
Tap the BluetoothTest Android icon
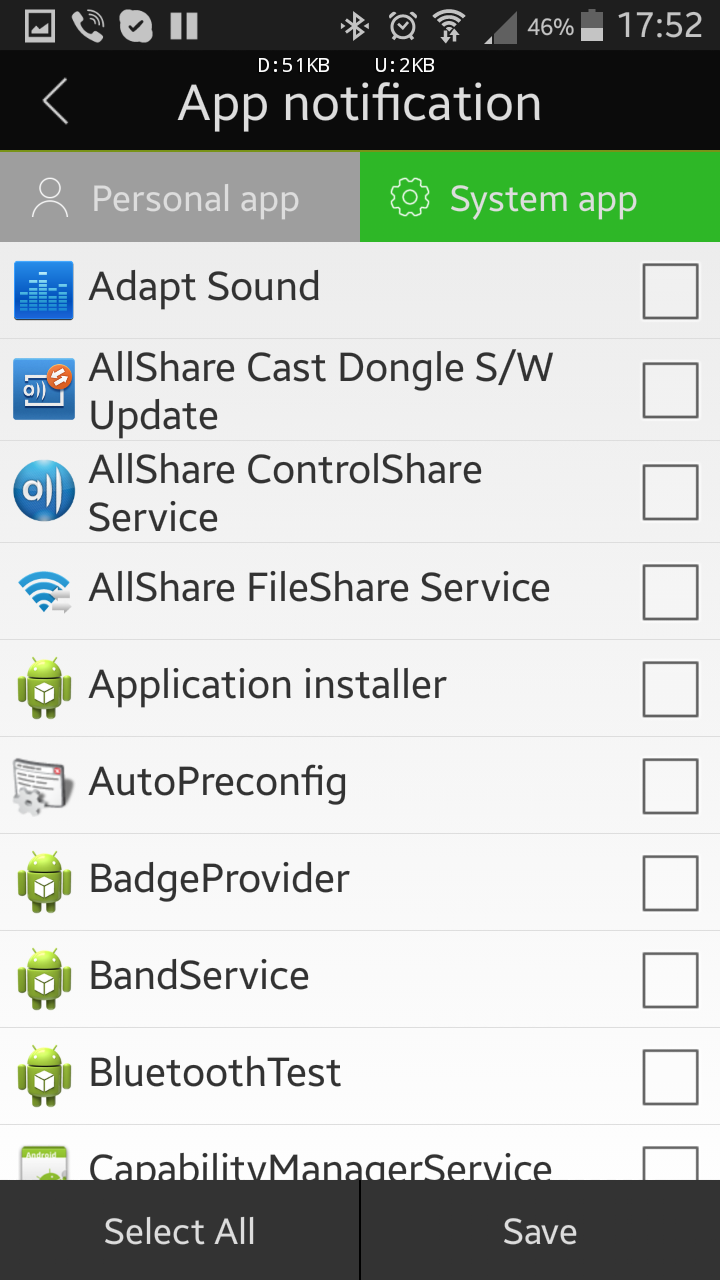point(44,1076)
